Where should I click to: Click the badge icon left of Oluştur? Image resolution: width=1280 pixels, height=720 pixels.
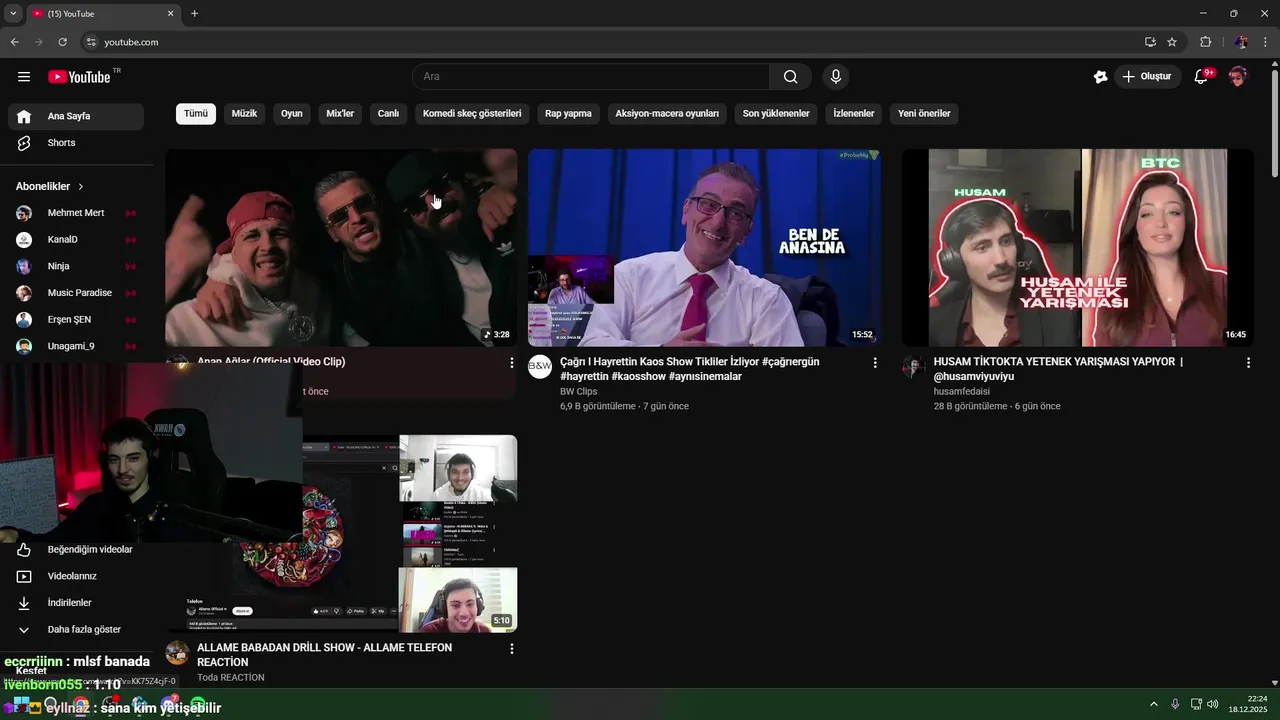(x=1100, y=77)
